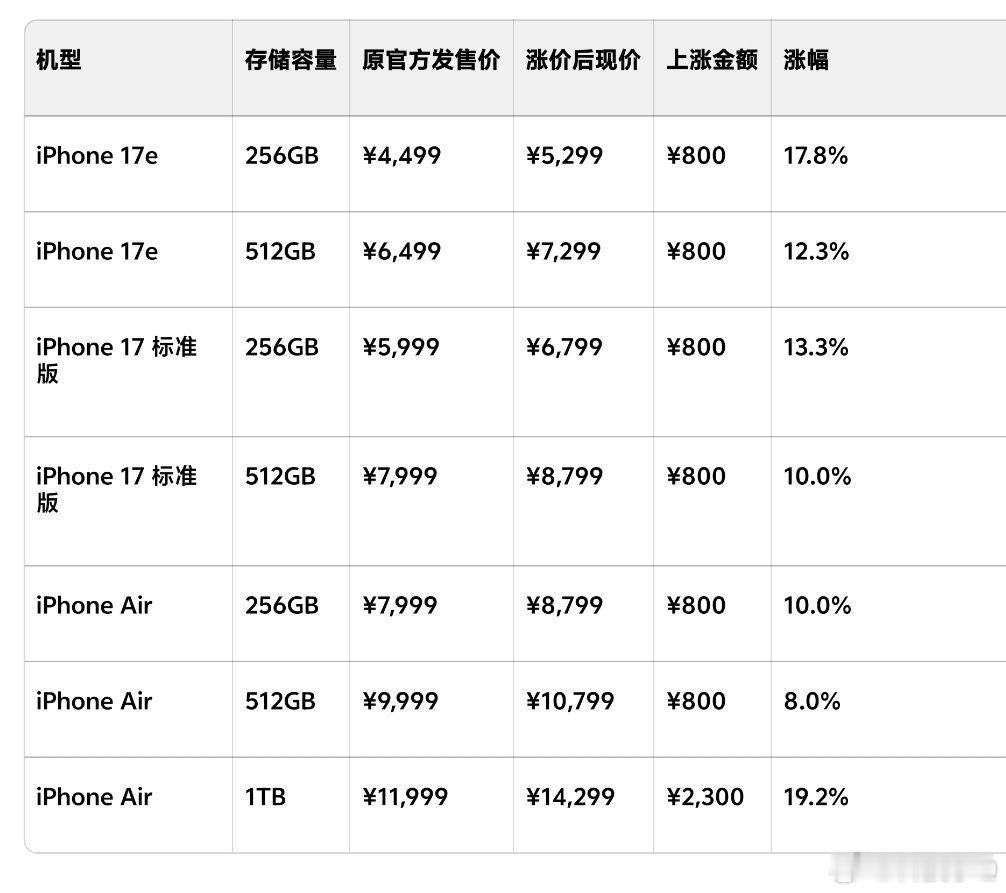Select ¥800 in the 12.3% row
The width and height of the screenshot is (1006, 893).
pyautogui.click(x=696, y=251)
